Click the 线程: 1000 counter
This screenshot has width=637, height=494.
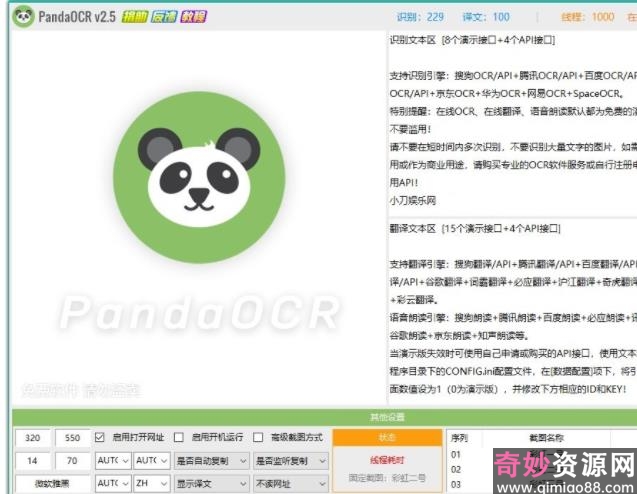tap(587, 17)
